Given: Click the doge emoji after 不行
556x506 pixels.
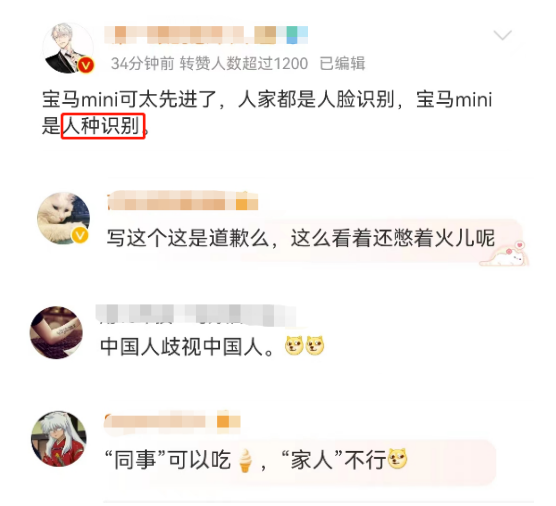Looking at the screenshot, I should [x=397, y=458].
